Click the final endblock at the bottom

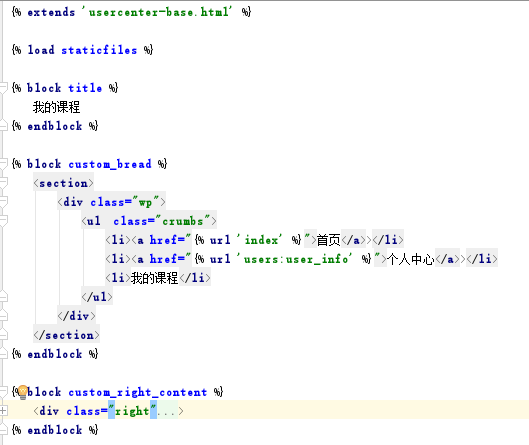tap(55, 430)
